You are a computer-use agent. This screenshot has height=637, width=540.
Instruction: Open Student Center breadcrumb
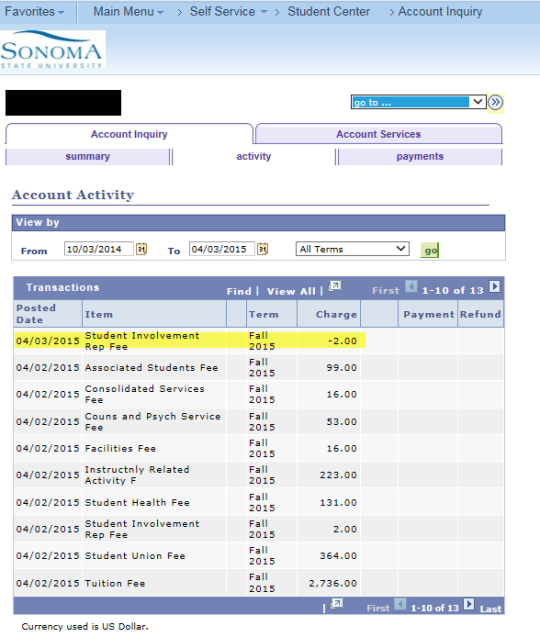(329, 11)
